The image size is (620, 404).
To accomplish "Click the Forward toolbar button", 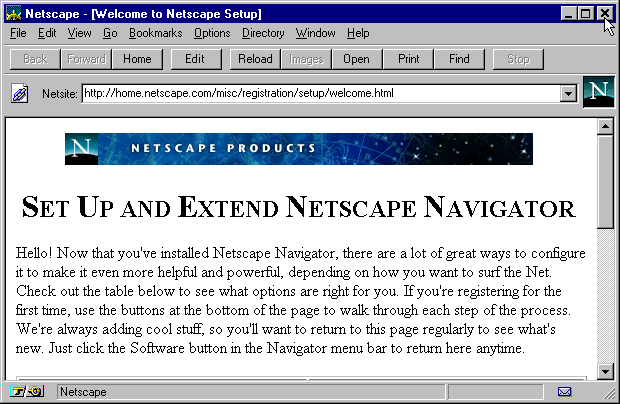I will [86, 59].
